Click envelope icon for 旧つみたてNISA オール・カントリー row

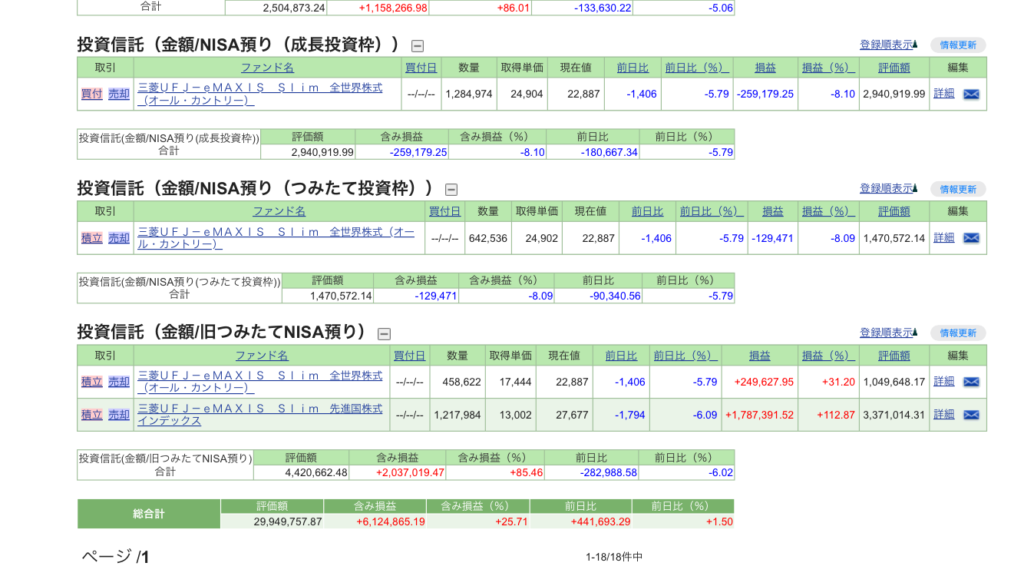pos(970,382)
